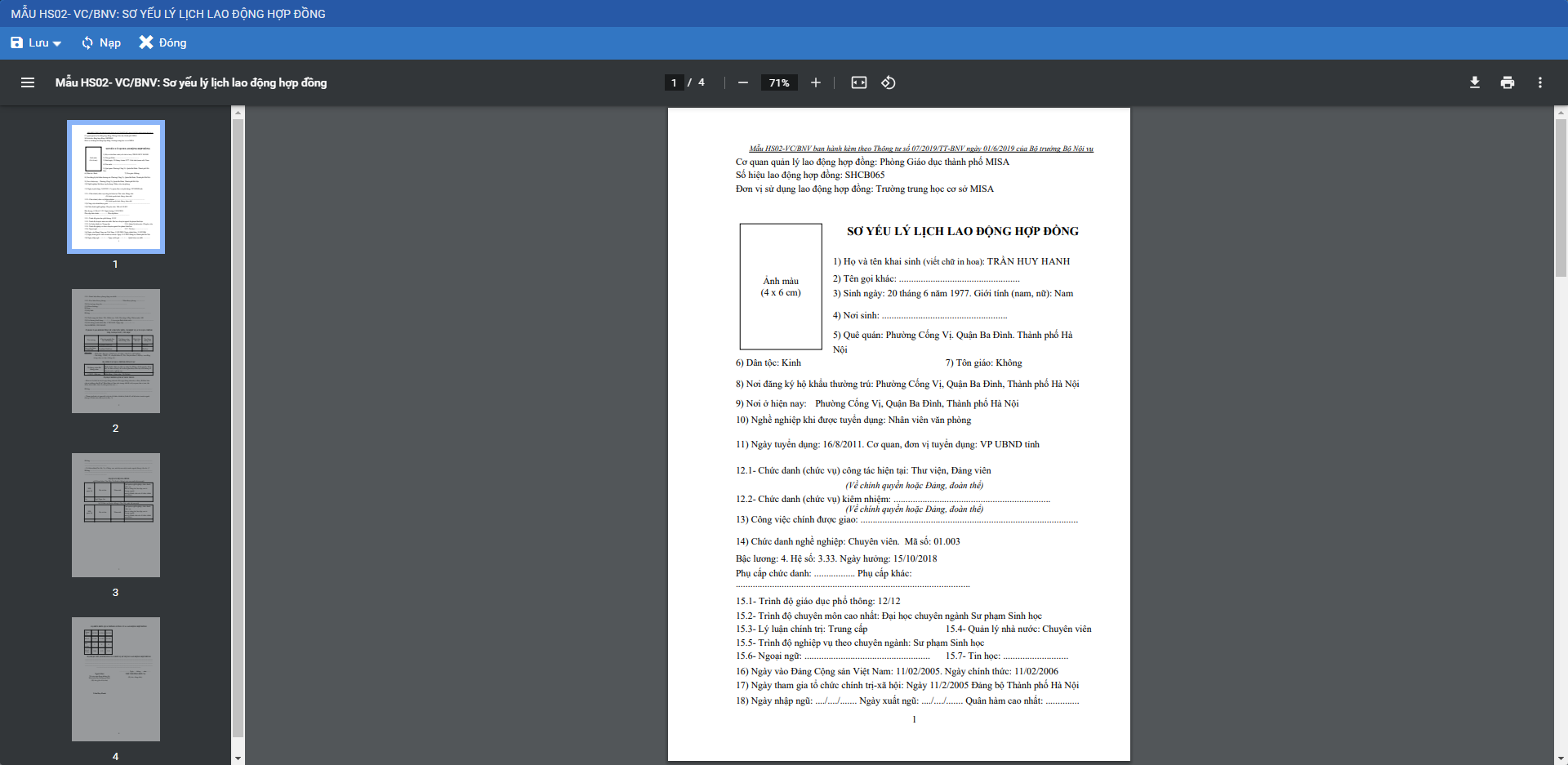The width and height of the screenshot is (1568, 765).
Task: Click the fit to page icon
Action: [858, 82]
